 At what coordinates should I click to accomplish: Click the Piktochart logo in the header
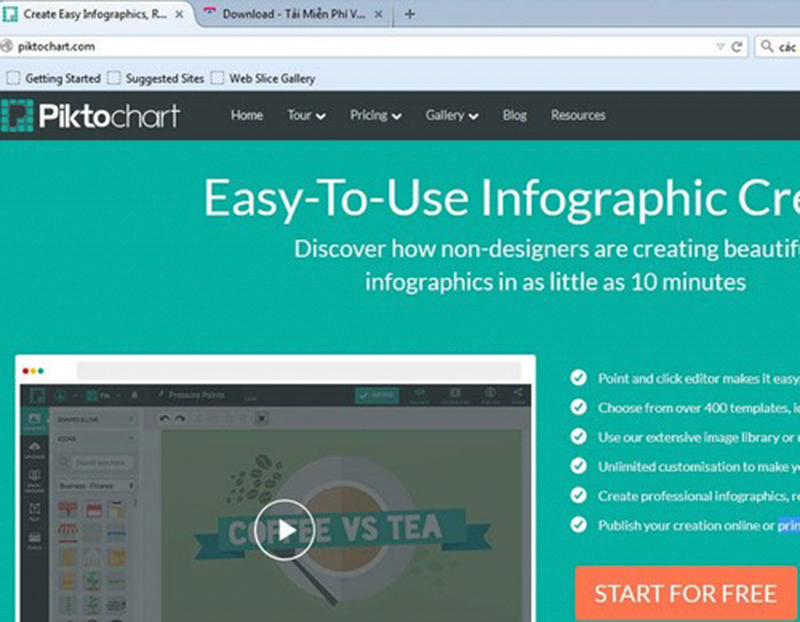[90, 115]
